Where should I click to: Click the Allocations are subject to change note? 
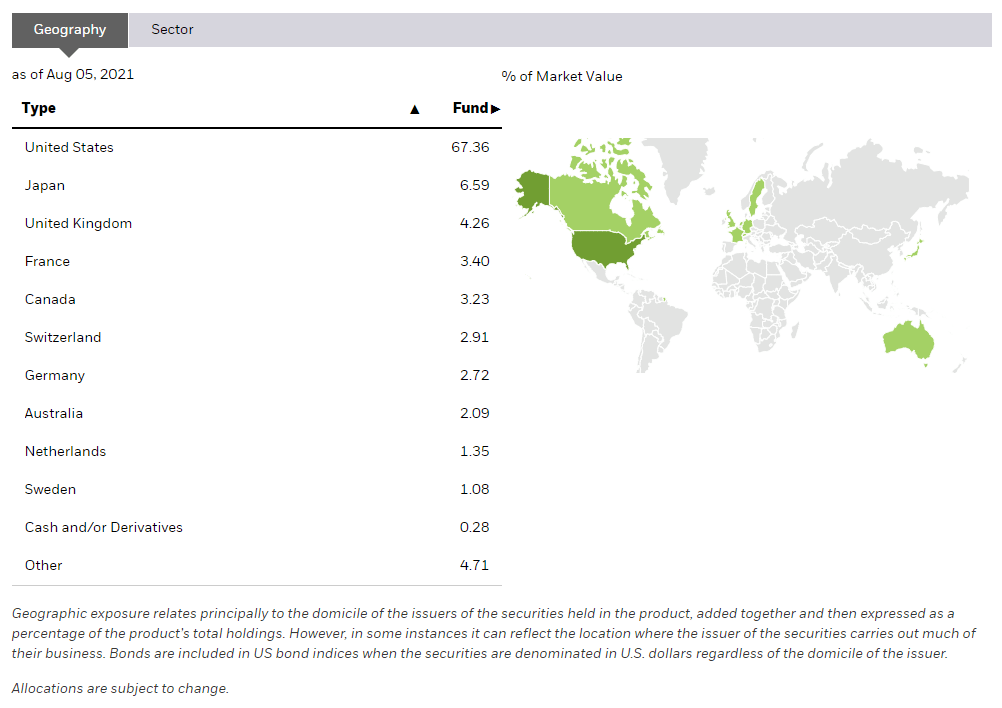[x=120, y=689]
